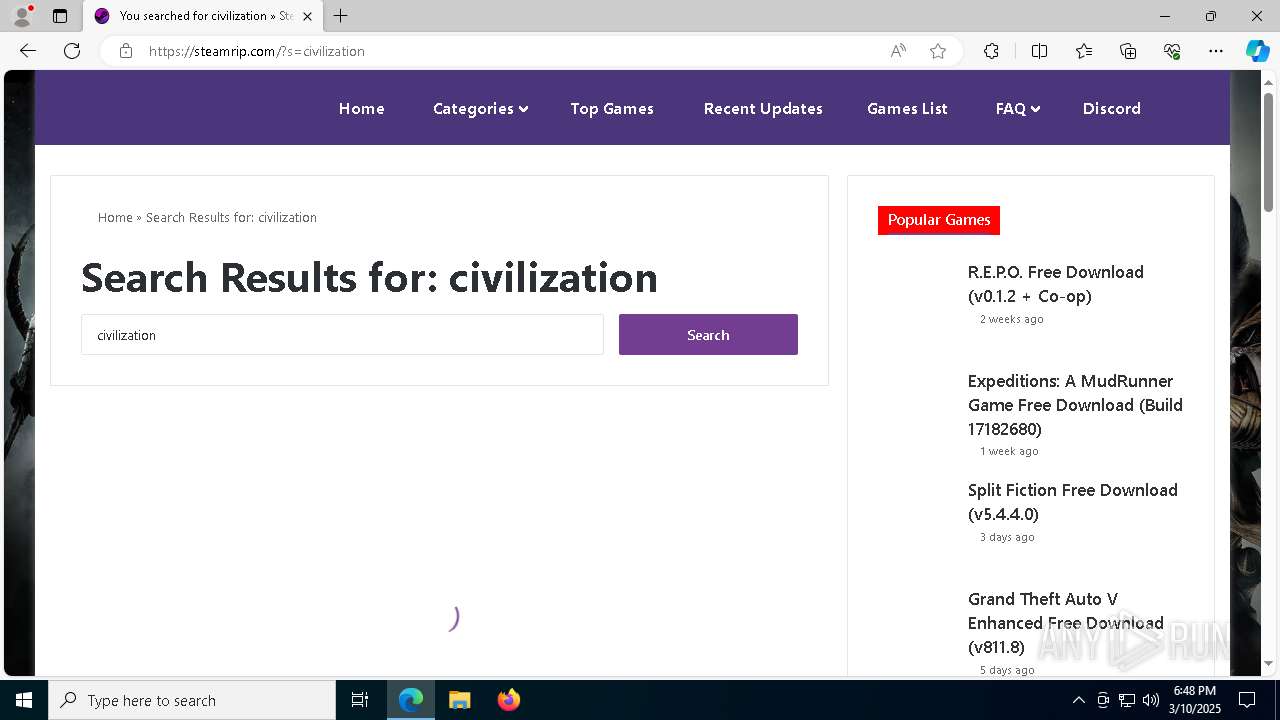Go to the Home nav item
Viewport: 1280px width, 720px height.
361,108
